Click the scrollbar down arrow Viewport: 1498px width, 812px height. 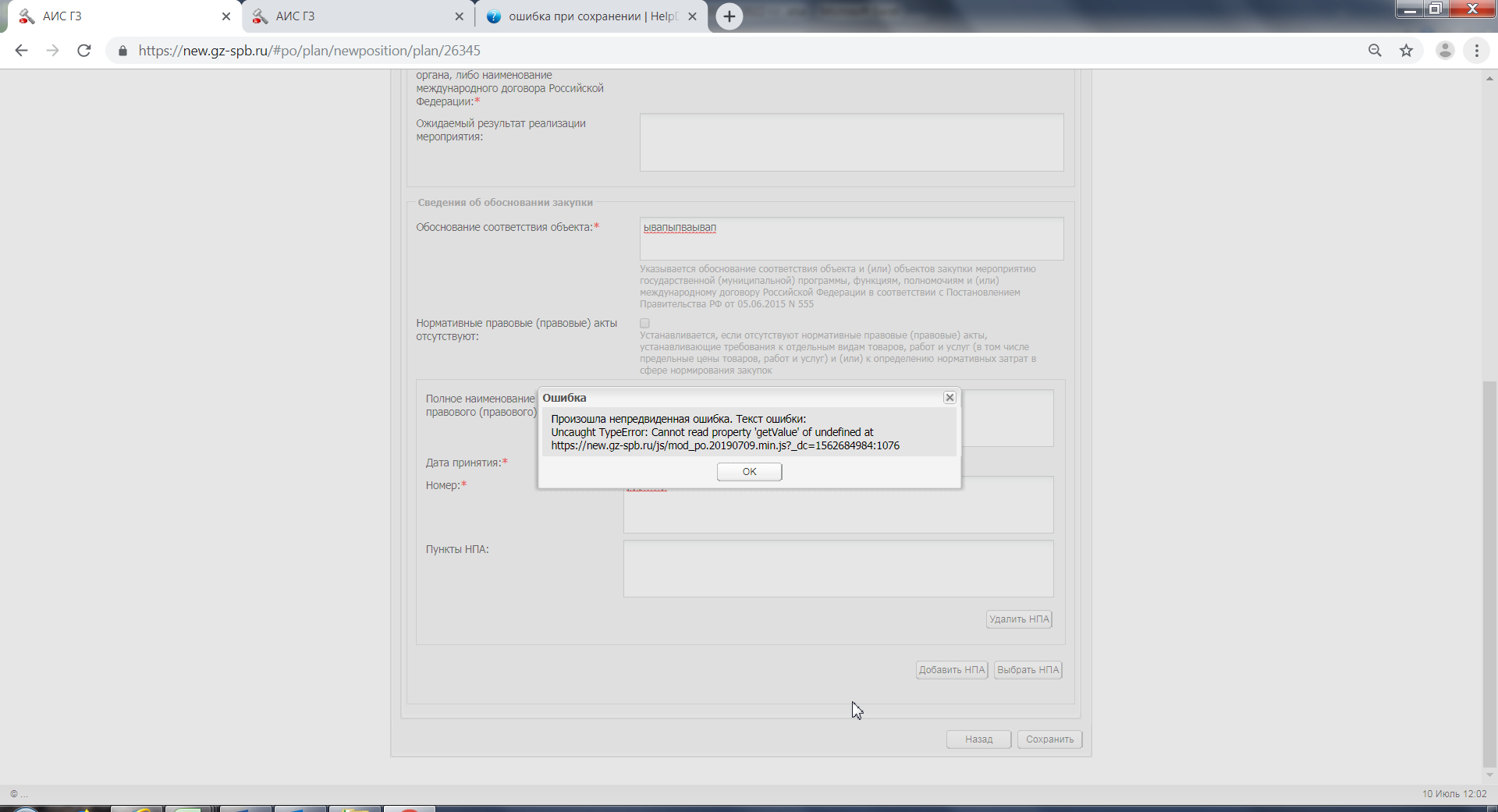coord(1489,775)
